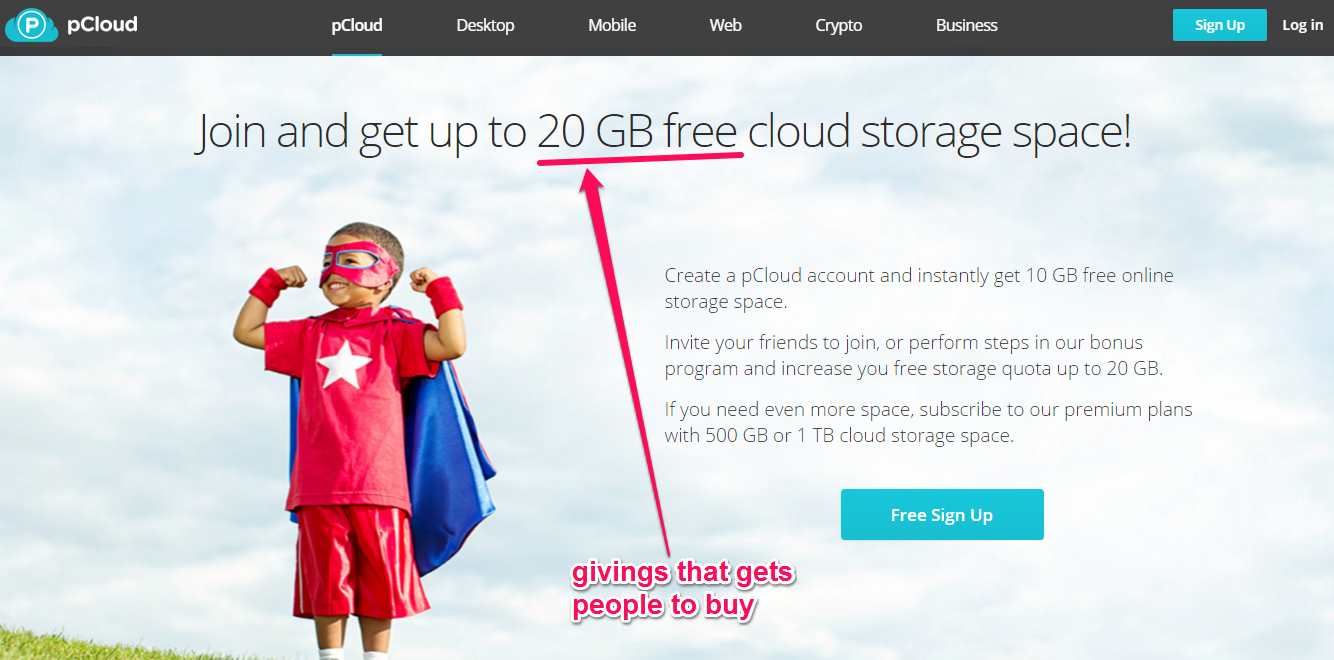Open the Crypto page from the top bar
Image resolution: width=1334 pixels, height=660 pixels.
tap(839, 25)
